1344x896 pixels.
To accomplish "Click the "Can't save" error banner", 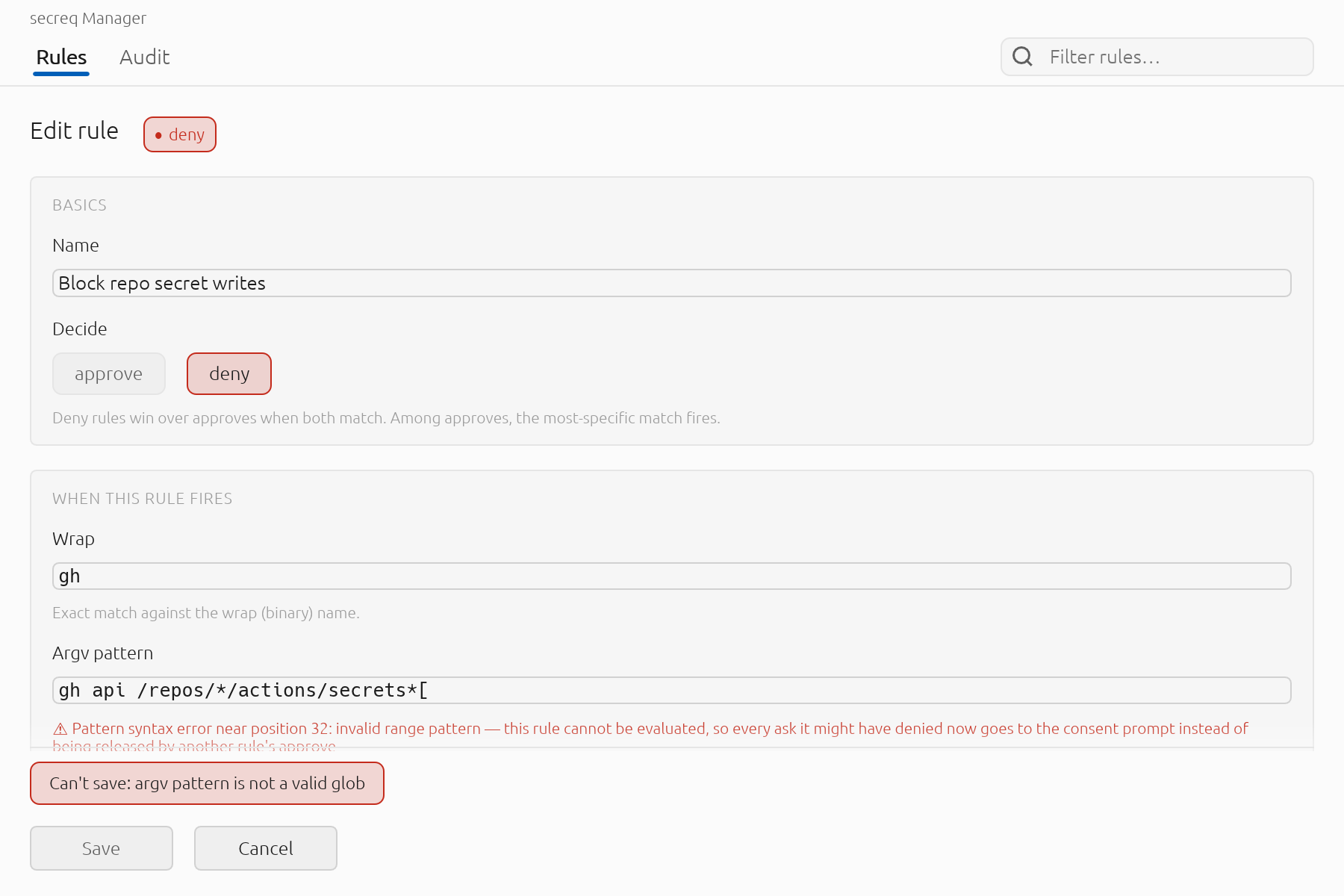I will pyautogui.click(x=208, y=783).
